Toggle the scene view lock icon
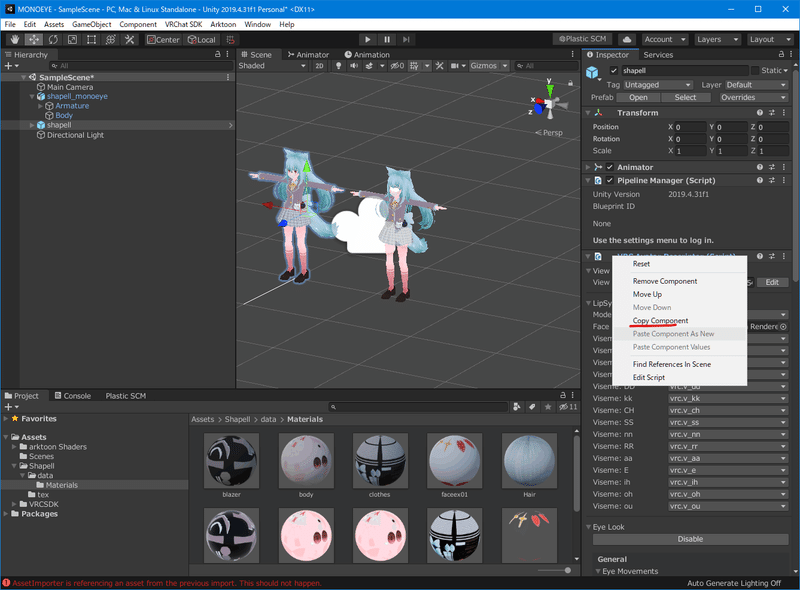The image size is (800, 590). point(570,83)
